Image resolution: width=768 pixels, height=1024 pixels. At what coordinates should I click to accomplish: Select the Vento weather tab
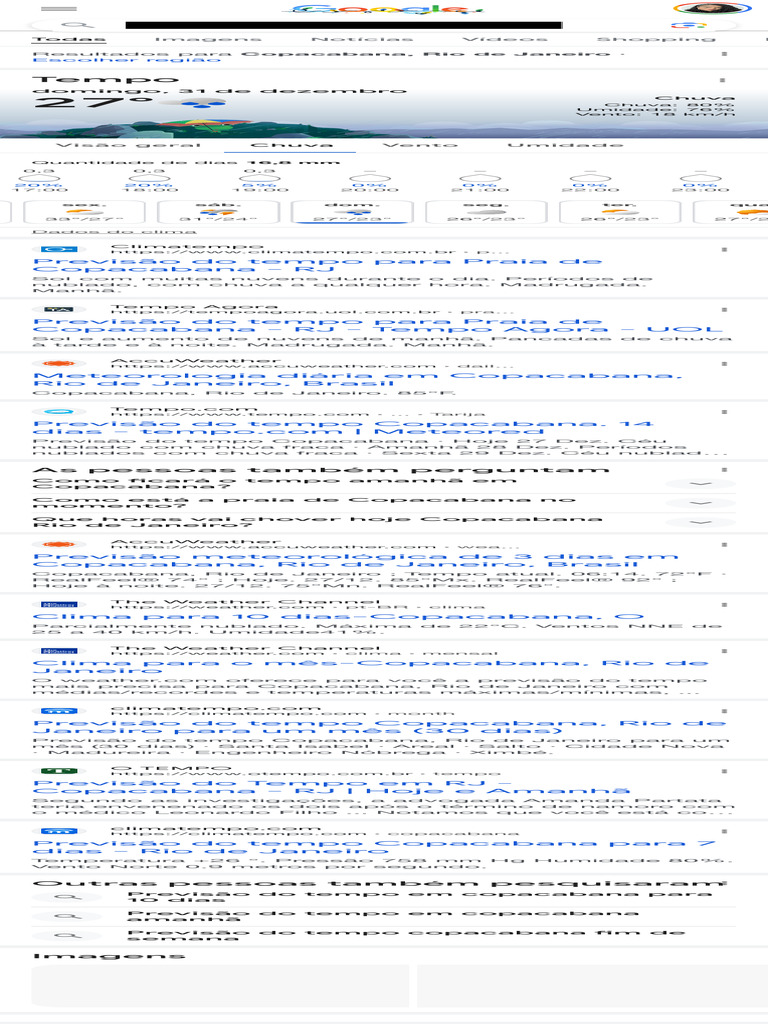(x=420, y=144)
